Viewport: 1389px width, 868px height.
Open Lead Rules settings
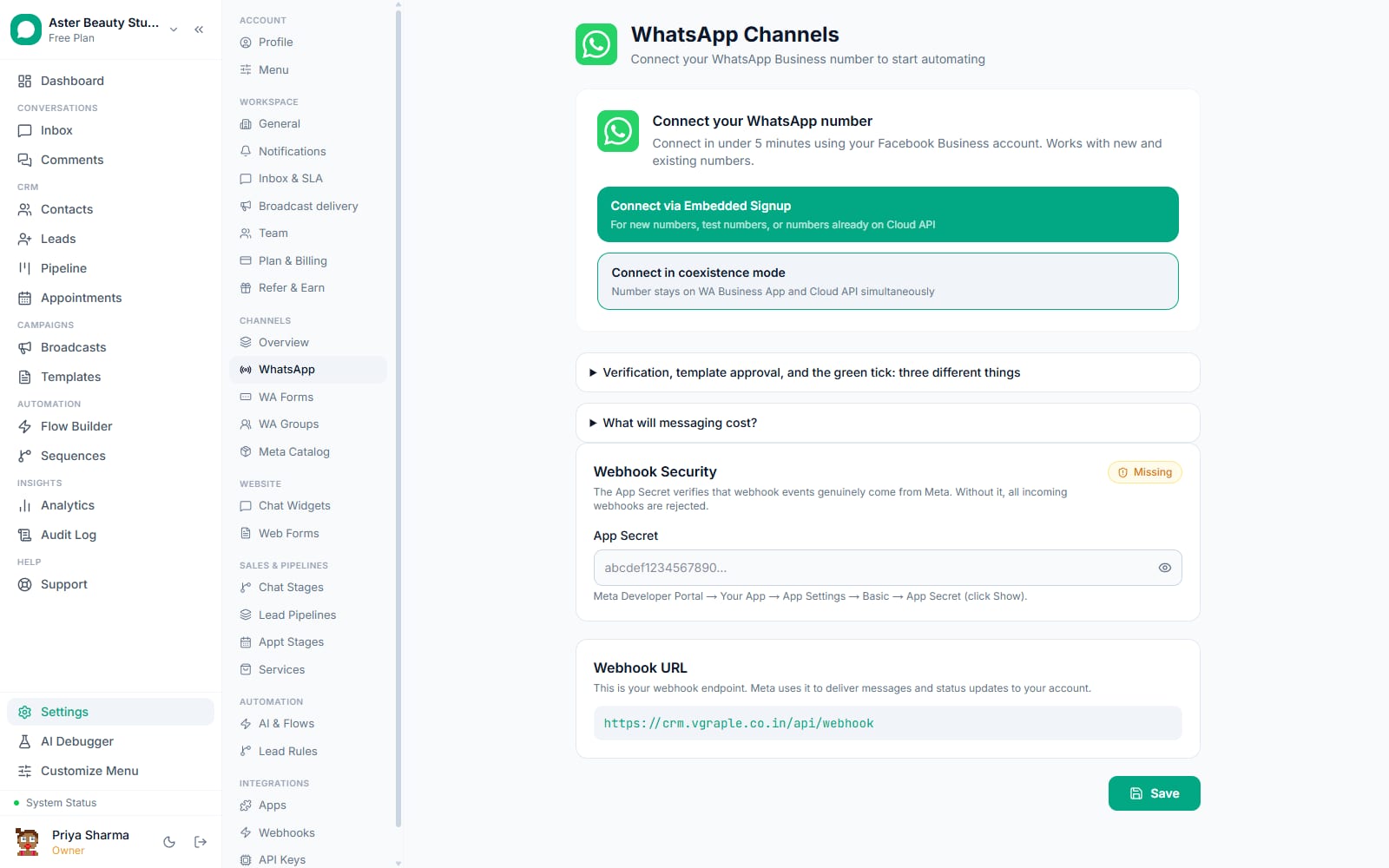pos(308,751)
